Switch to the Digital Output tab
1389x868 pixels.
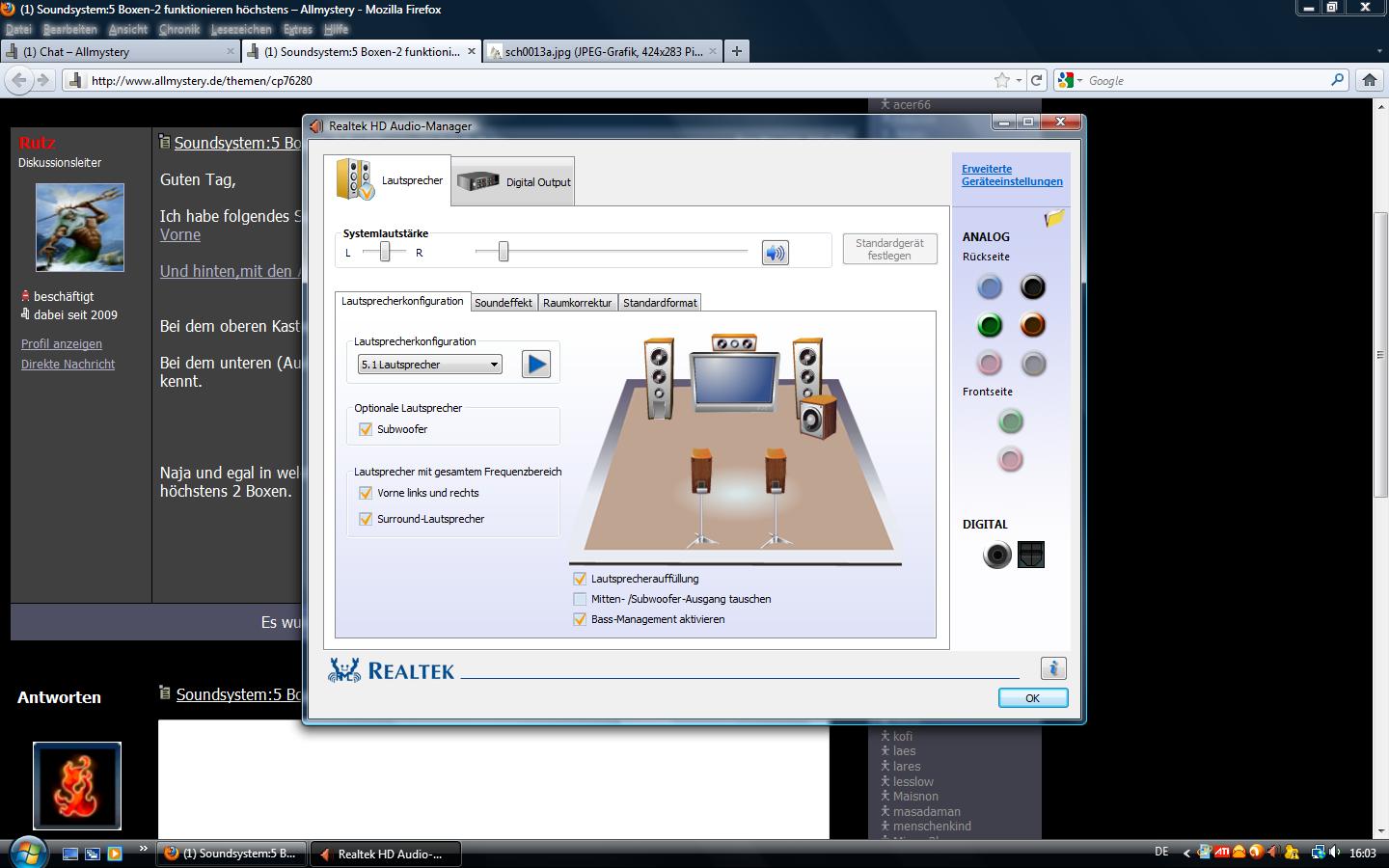coord(513,181)
